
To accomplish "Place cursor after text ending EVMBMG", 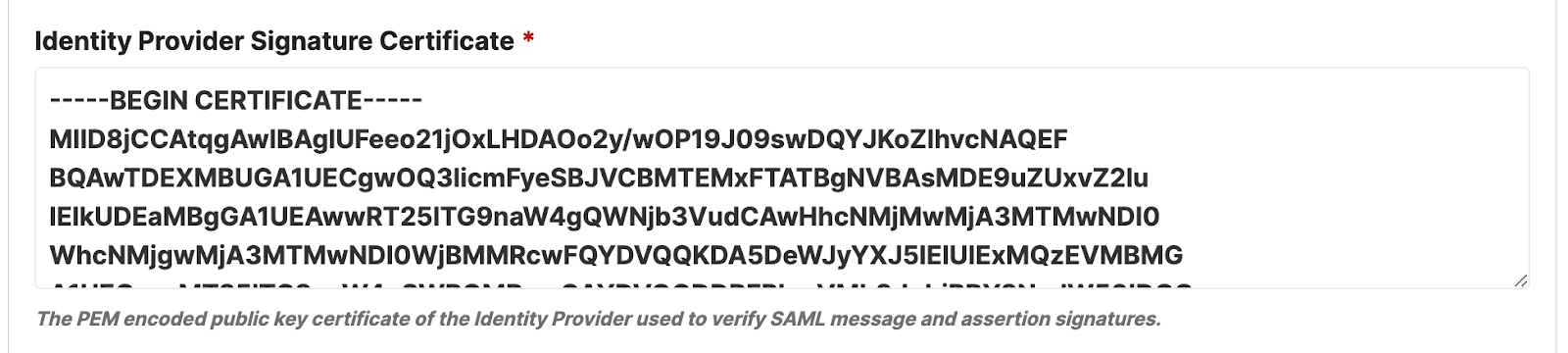I will click(x=1185, y=256).
